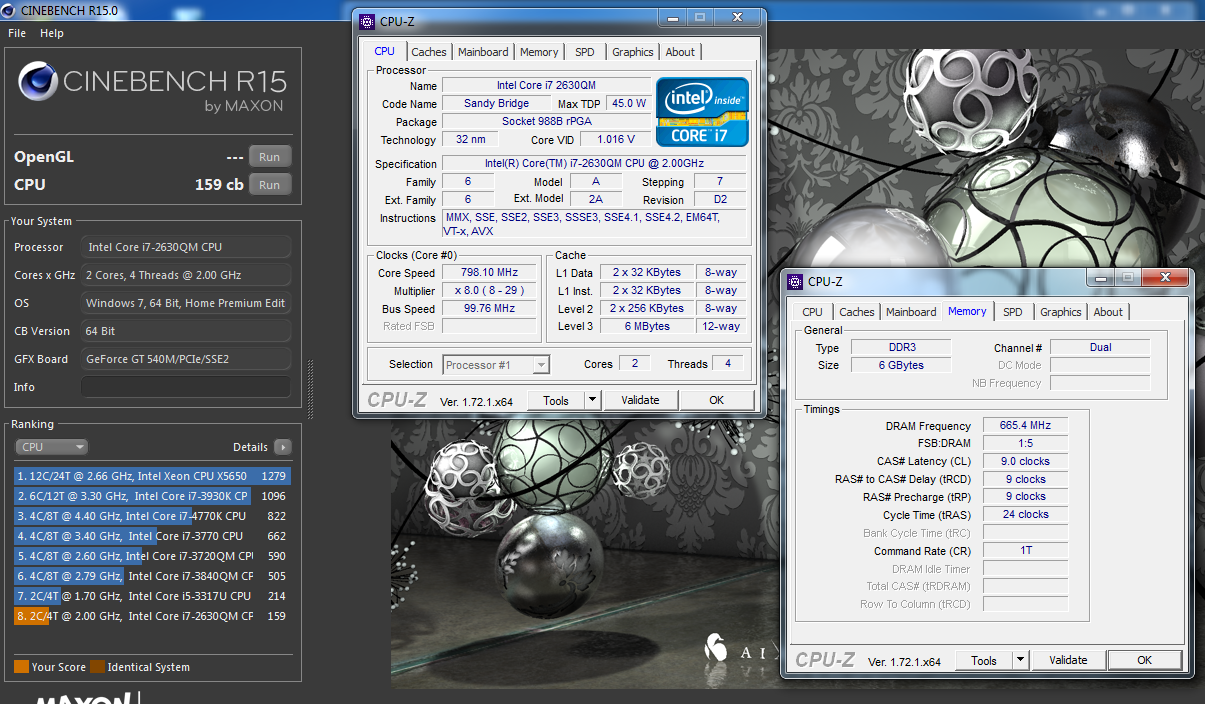Click the brown Identical System legend swatch

(x=97, y=667)
